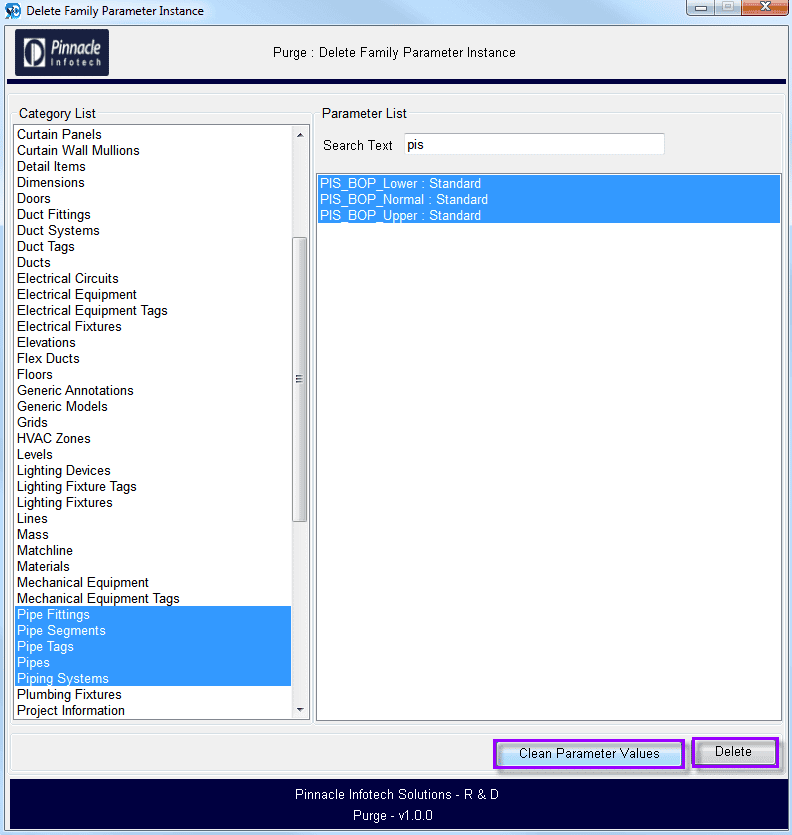Viewport: 792px width, 835px height.
Task: Select Duct Systems category
Action: pyautogui.click(x=153, y=230)
